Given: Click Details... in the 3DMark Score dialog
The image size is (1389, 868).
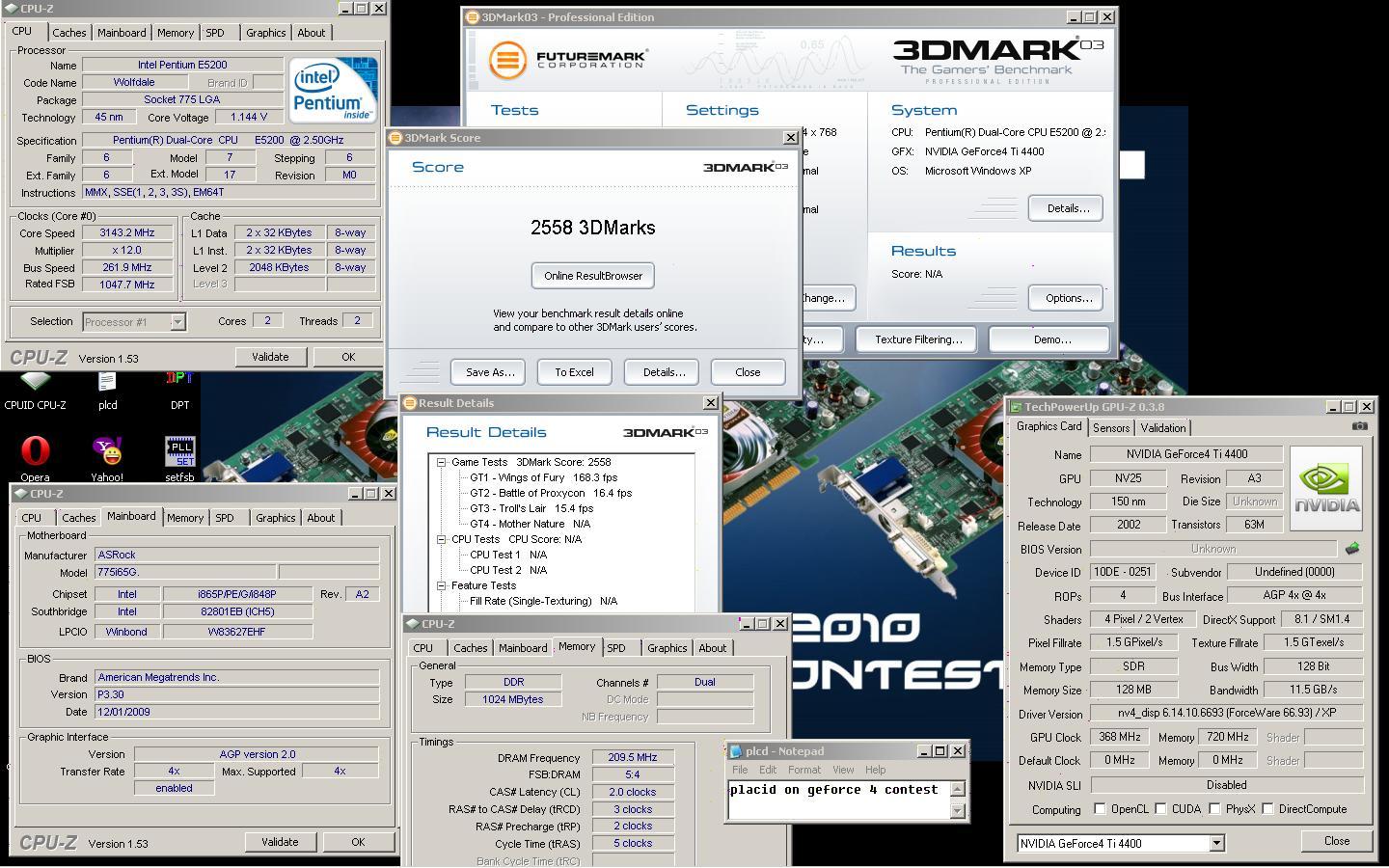Looking at the screenshot, I should (x=664, y=372).
